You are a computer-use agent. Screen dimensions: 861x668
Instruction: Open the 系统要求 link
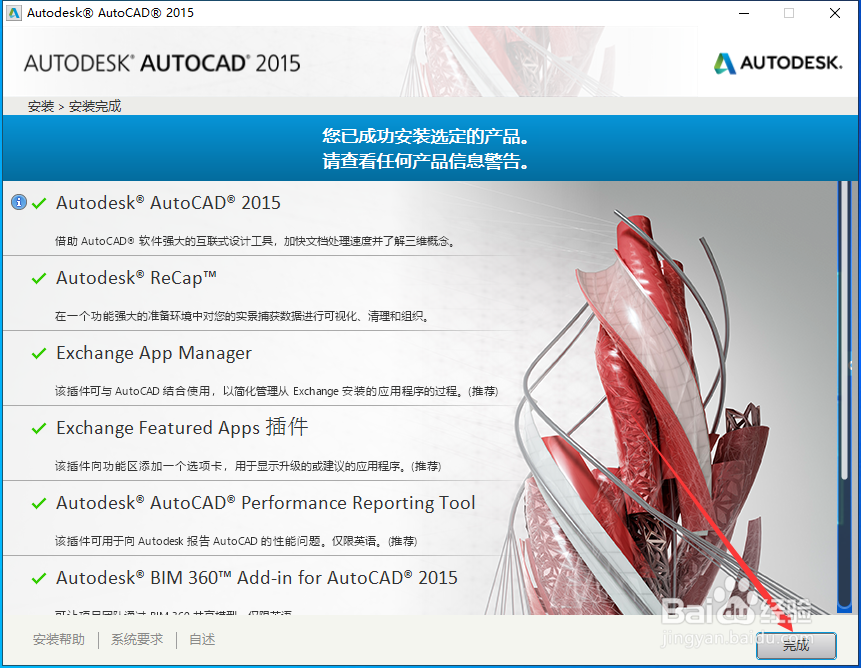point(136,639)
